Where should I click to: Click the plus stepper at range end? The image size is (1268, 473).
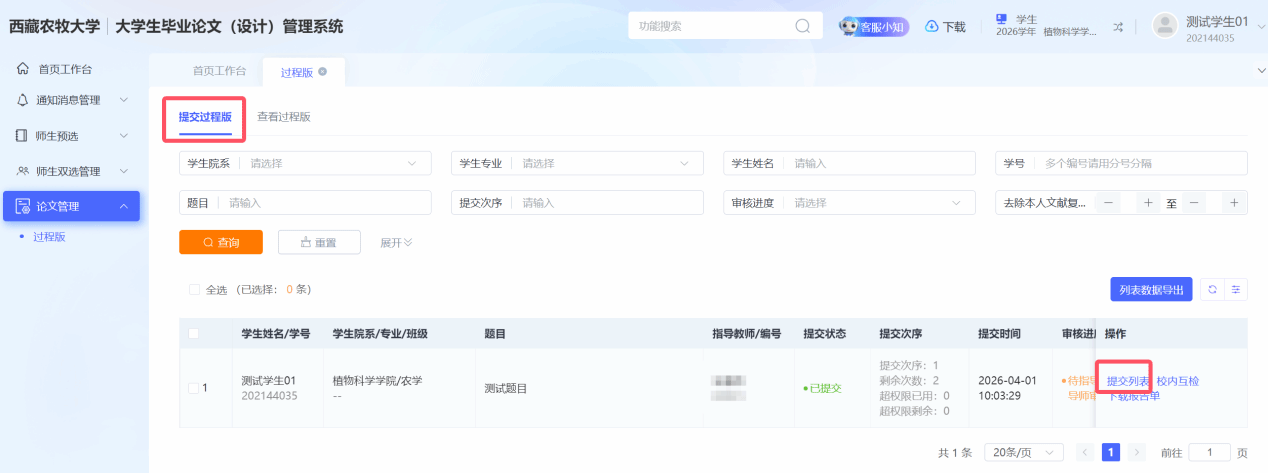point(1234,203)
